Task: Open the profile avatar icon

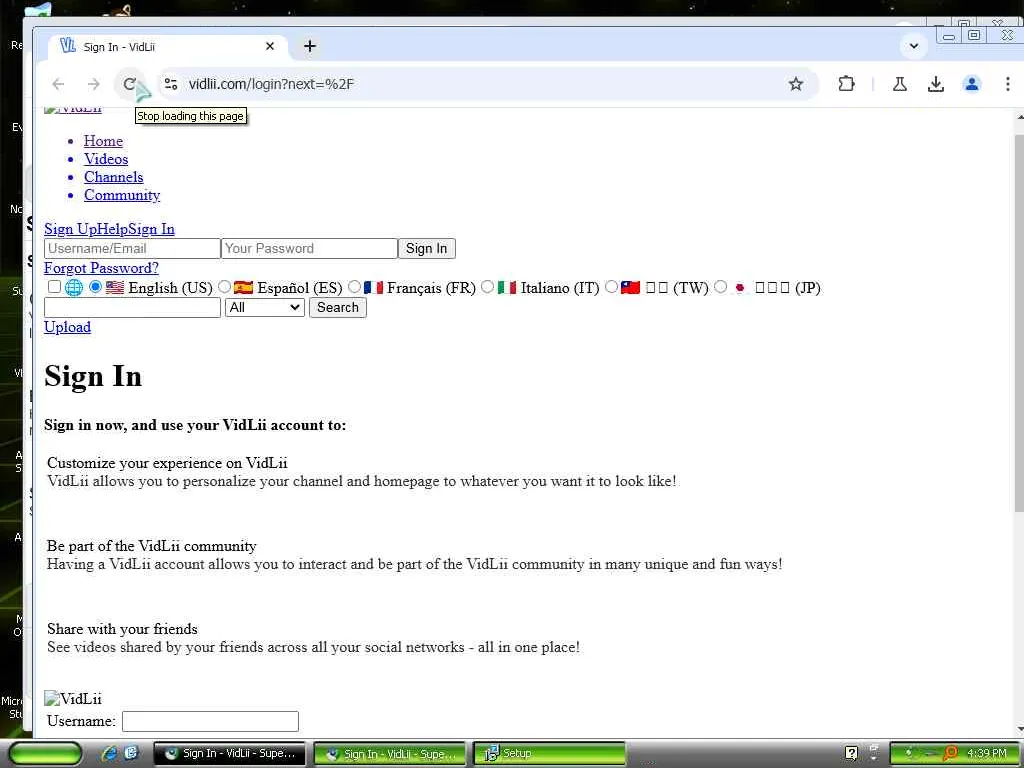Action: point(972,84)
